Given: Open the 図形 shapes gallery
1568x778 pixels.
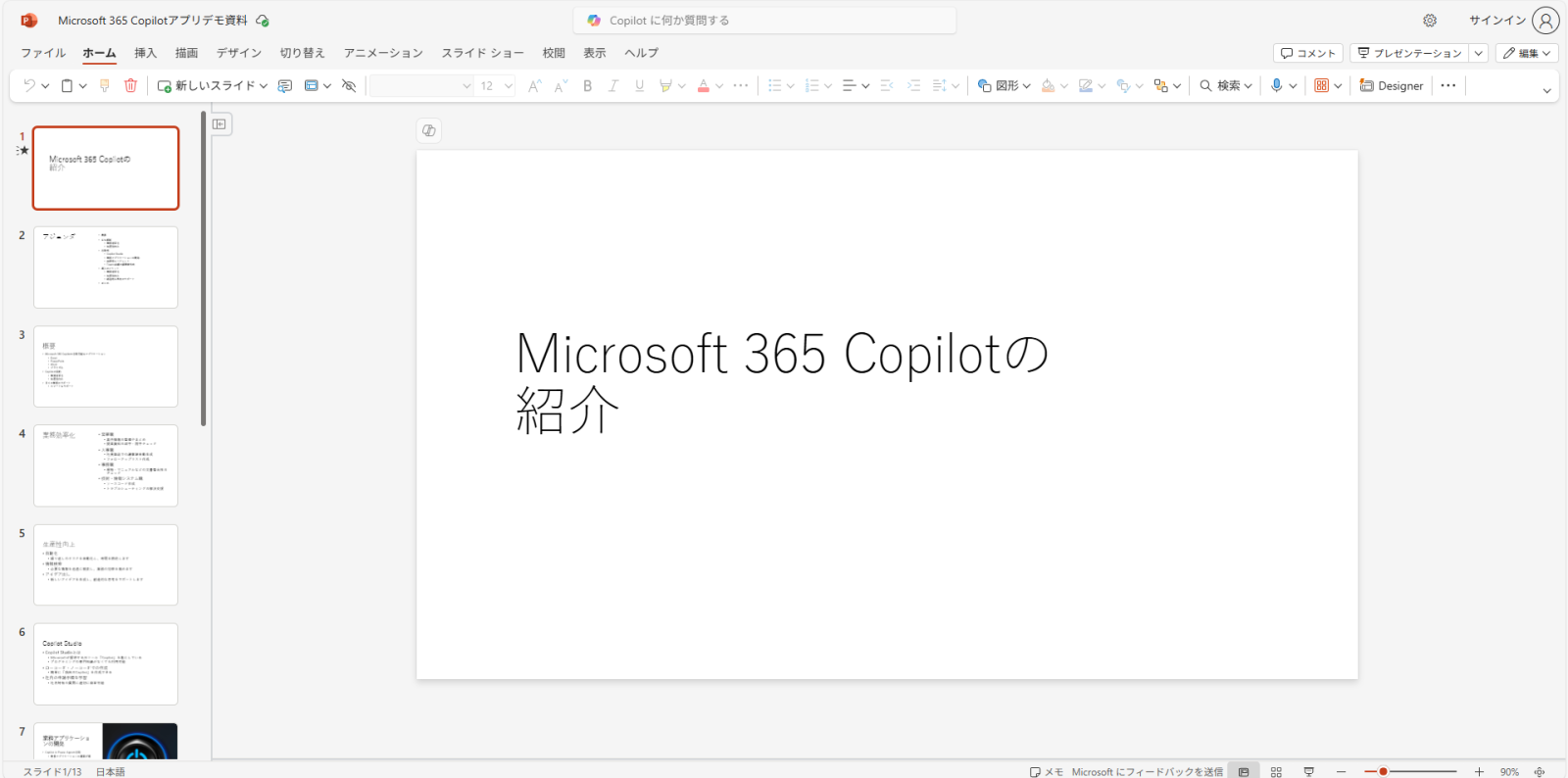Looking at the screenshot, I should (x=1004, y=86).
